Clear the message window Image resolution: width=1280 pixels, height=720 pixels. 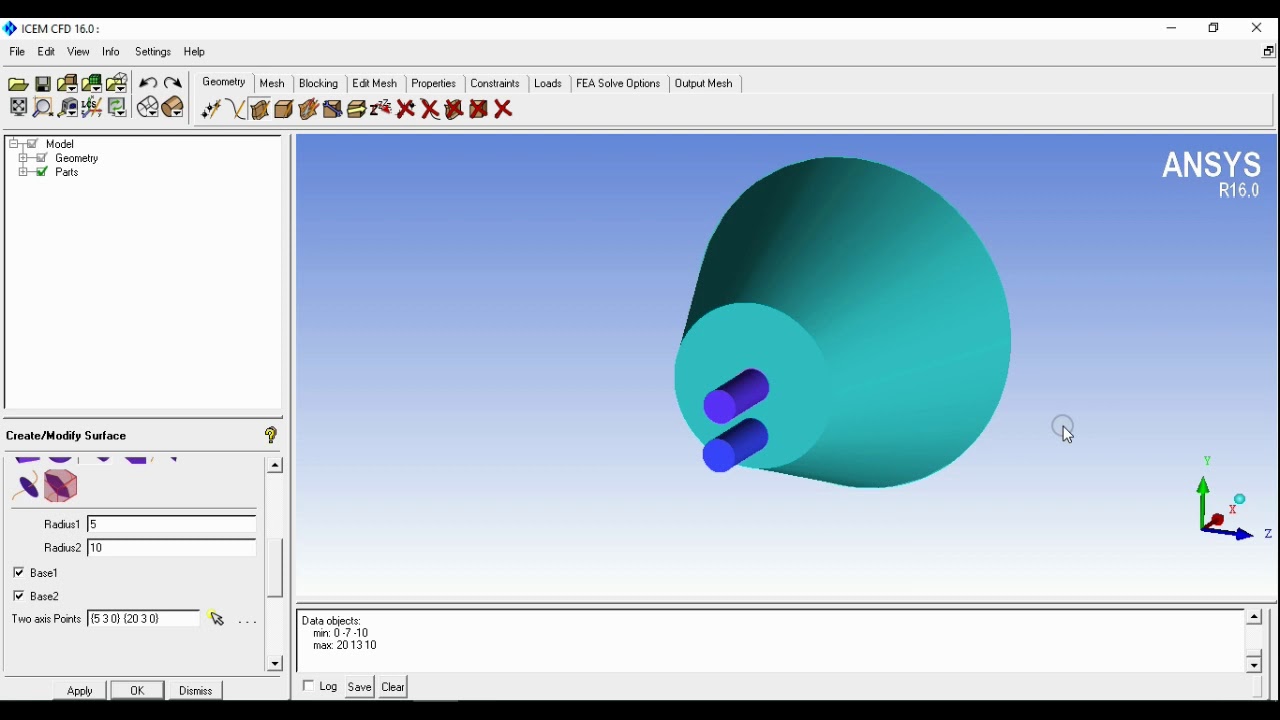(x=394, y=687)
